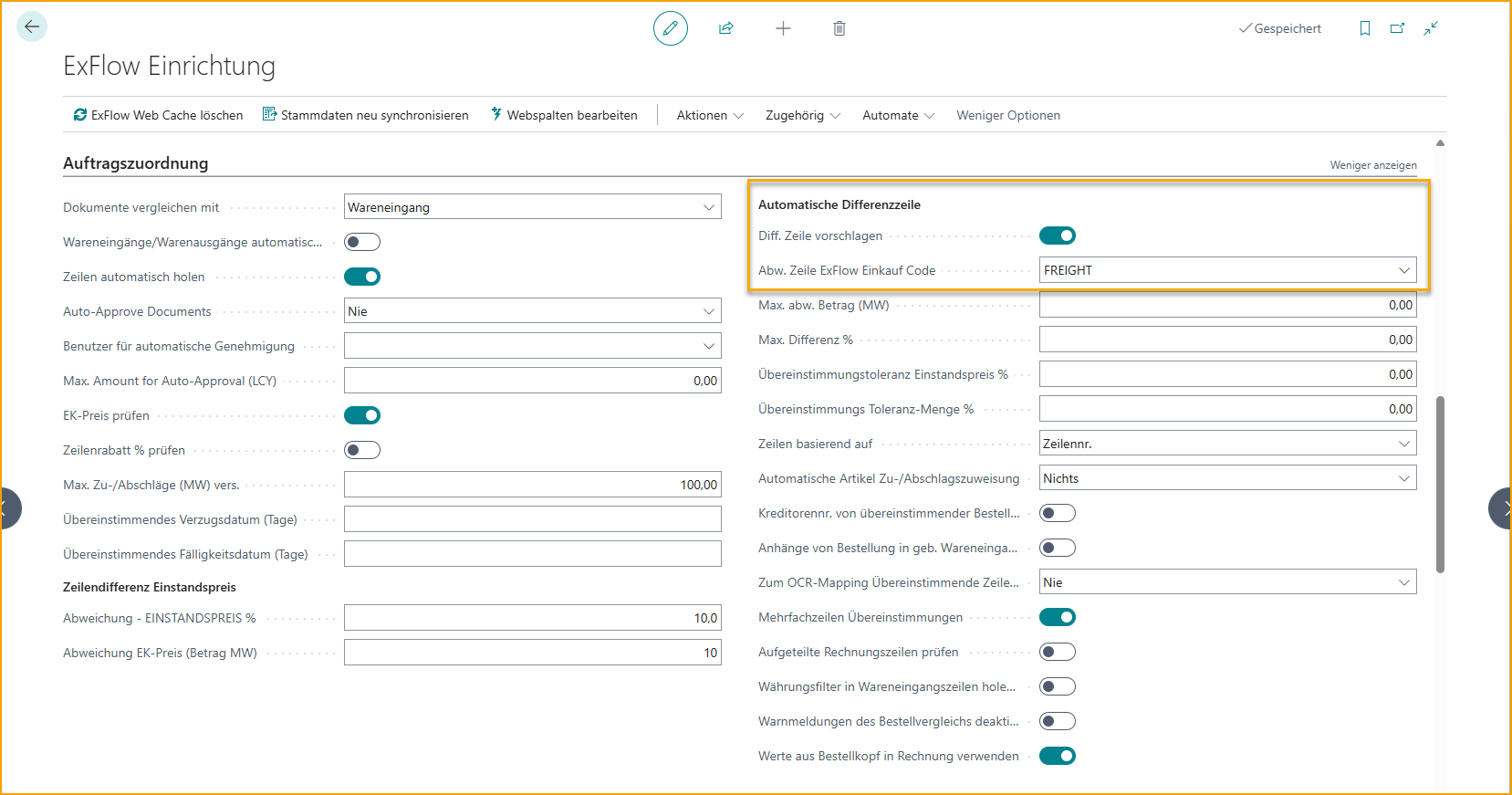Click the pencil edit icon

[x=670, y=28]
